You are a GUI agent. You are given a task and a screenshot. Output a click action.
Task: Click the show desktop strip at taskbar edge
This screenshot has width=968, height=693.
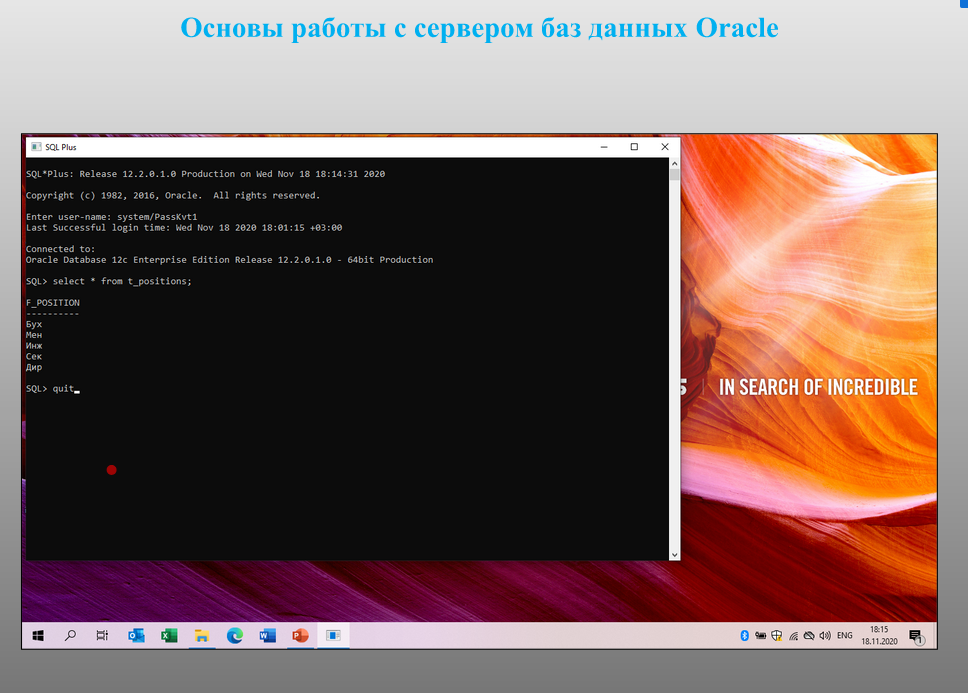point(935,636)
